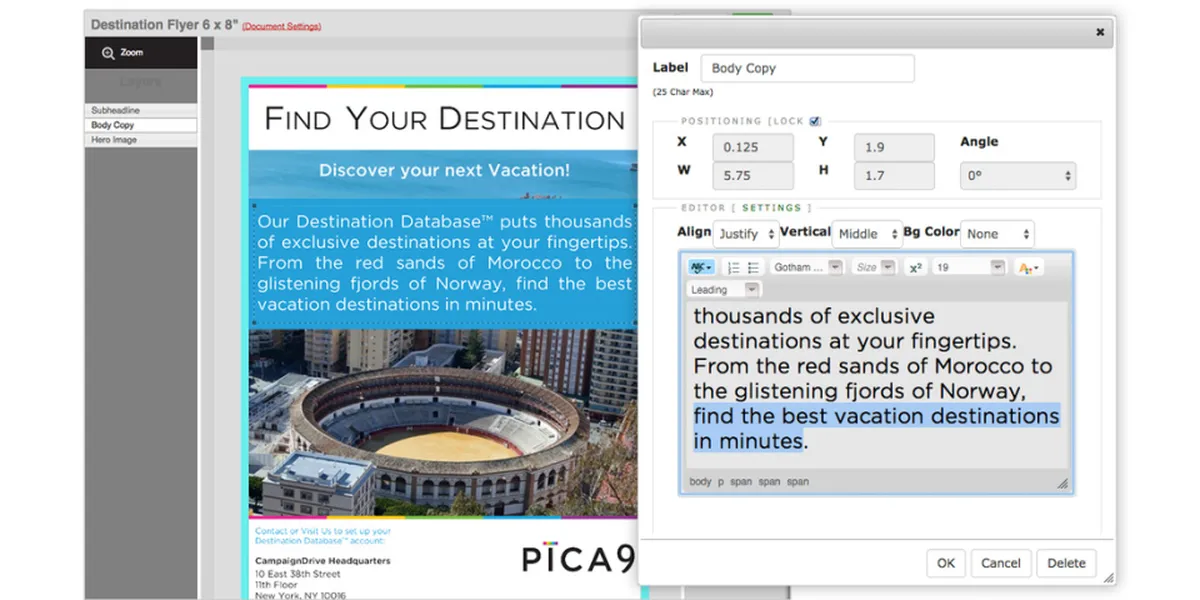Click the CampaignDrive Headquarters text
1200x600 pixels.
322,561
